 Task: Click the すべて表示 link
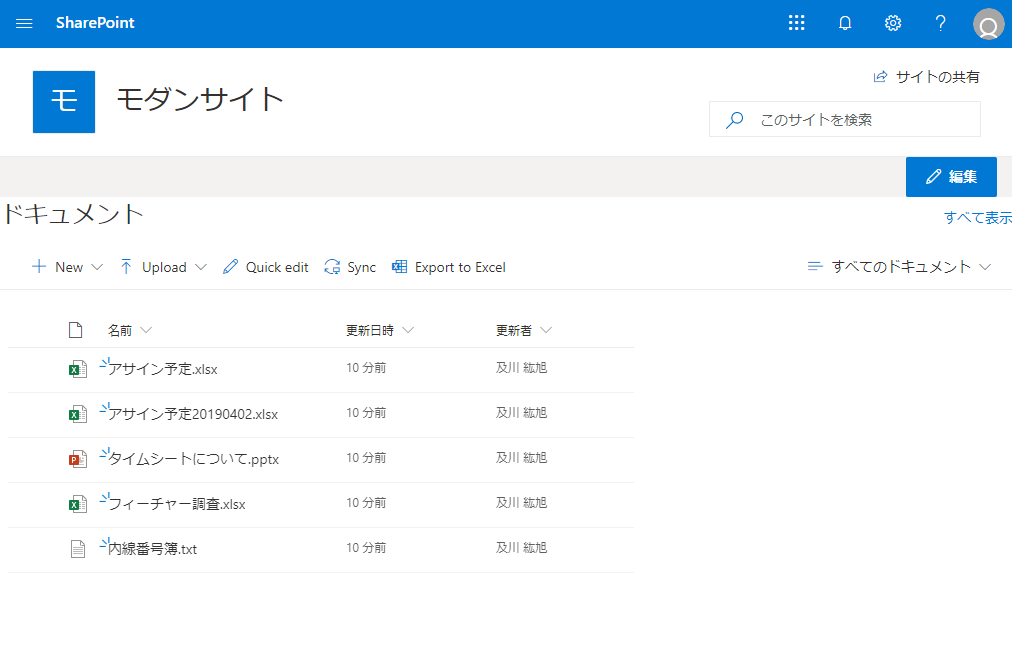pyautogui.click(x=977, y=217)
